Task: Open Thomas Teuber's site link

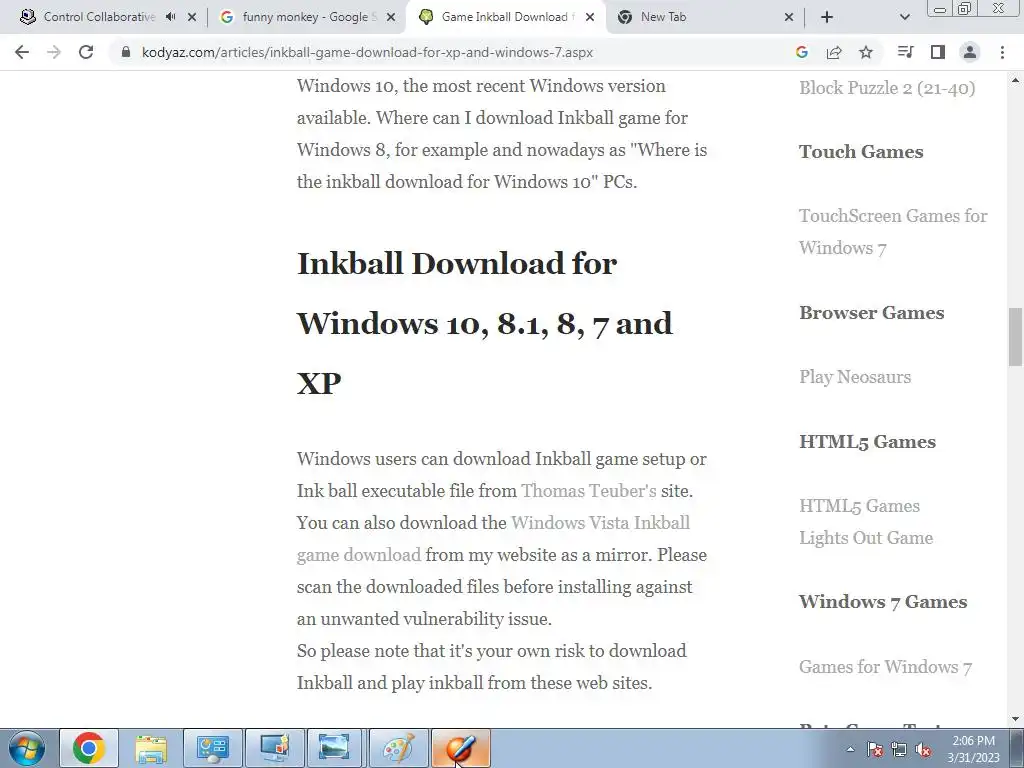Action: tap(588, 490)
